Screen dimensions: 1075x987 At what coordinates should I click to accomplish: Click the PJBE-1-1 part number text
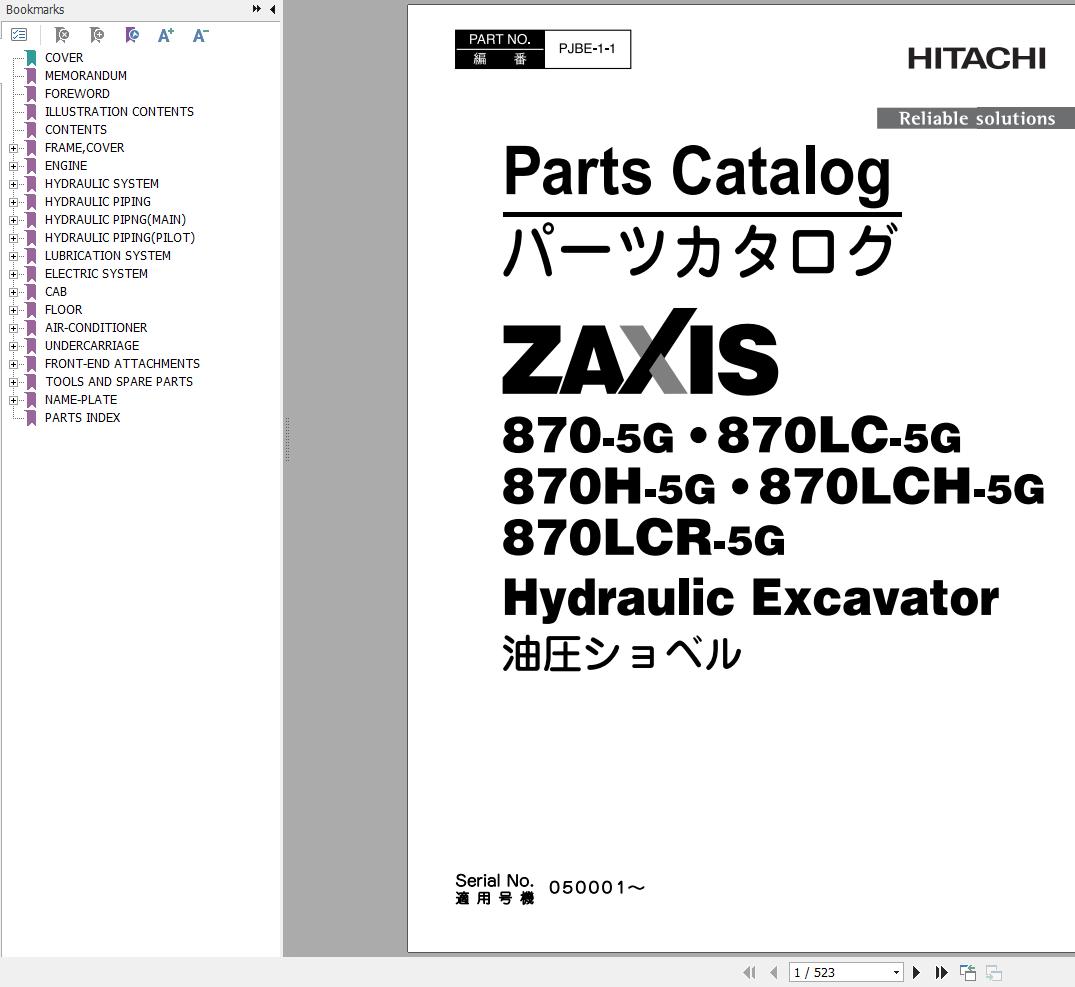[587, 49]
